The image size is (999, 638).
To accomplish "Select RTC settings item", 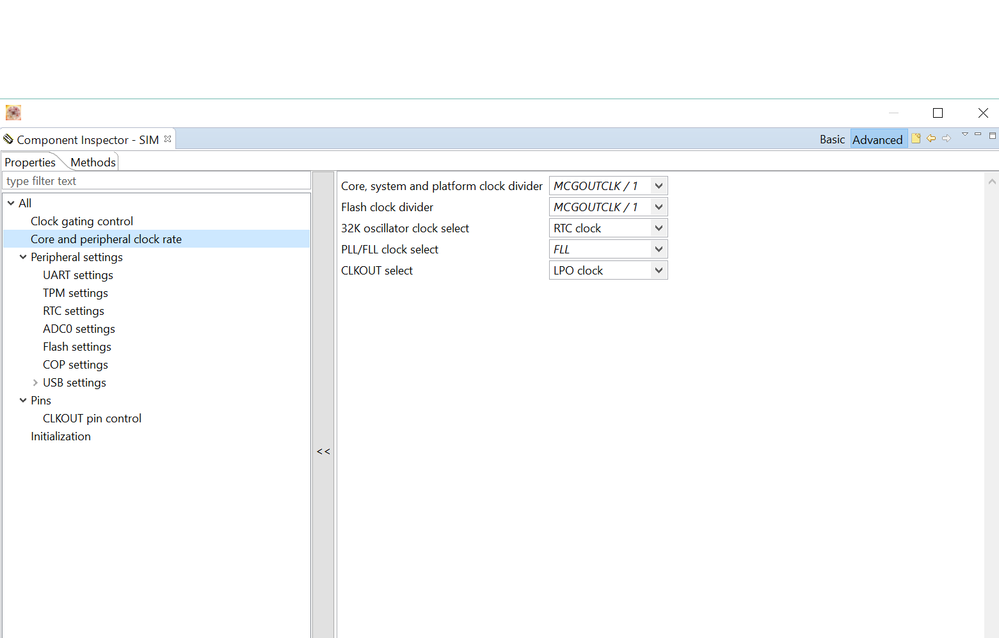I will click(x=73, y=310).
